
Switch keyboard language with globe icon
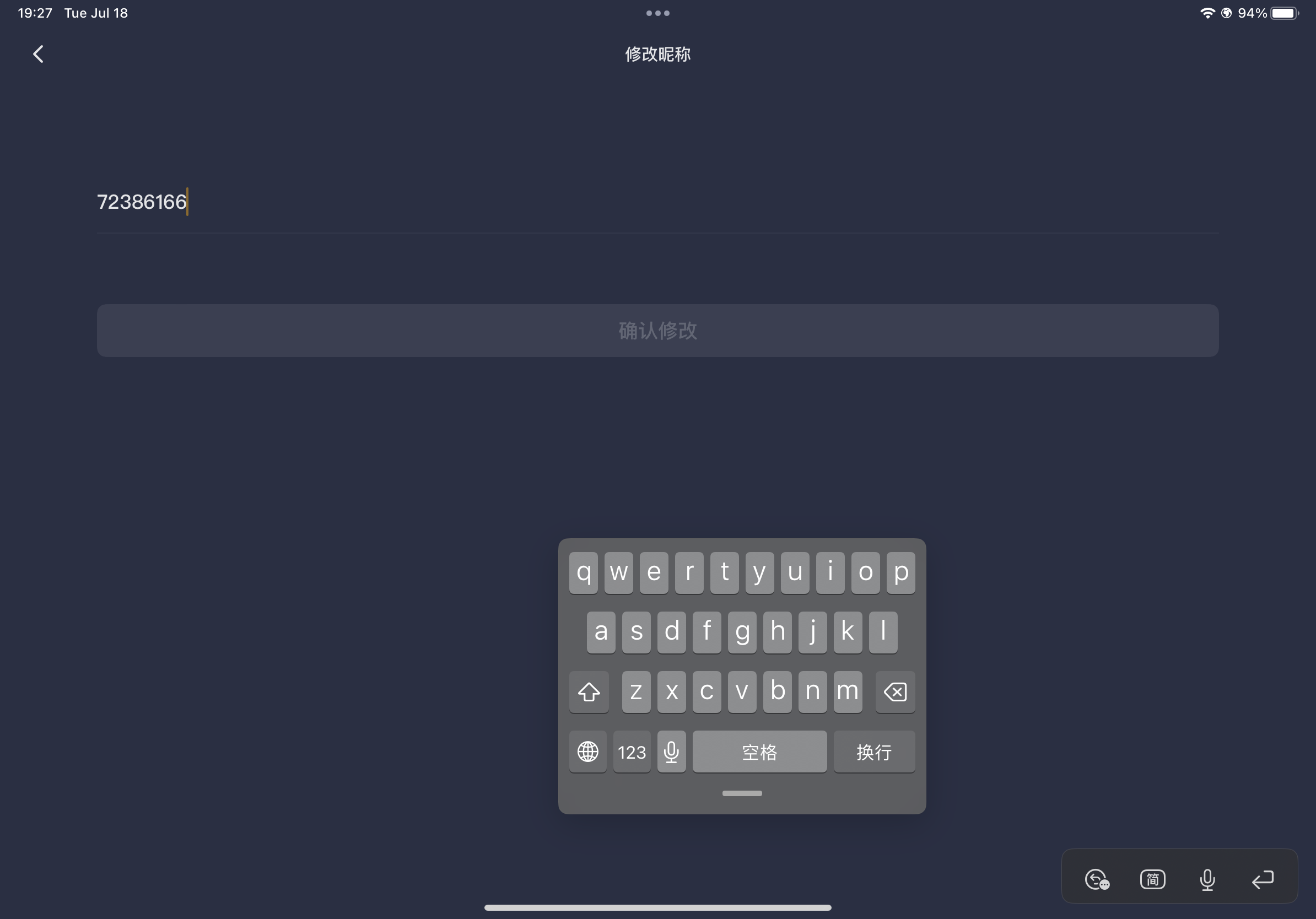click(x=587, y=751)
